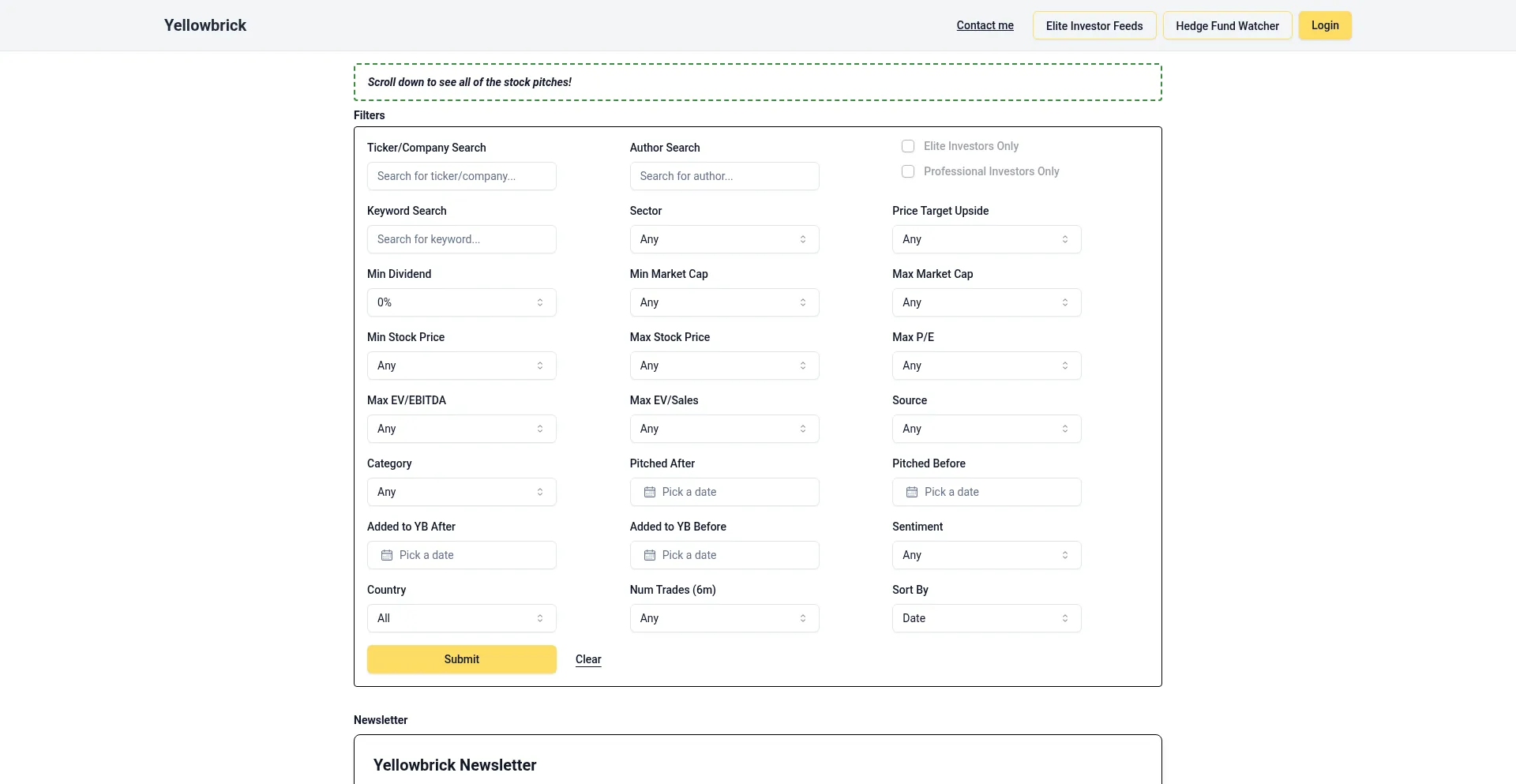This screenshot has width=1516, height=784.
Task: Click the chevron icon on Sort By dropdown
Action: (1065, 618)
